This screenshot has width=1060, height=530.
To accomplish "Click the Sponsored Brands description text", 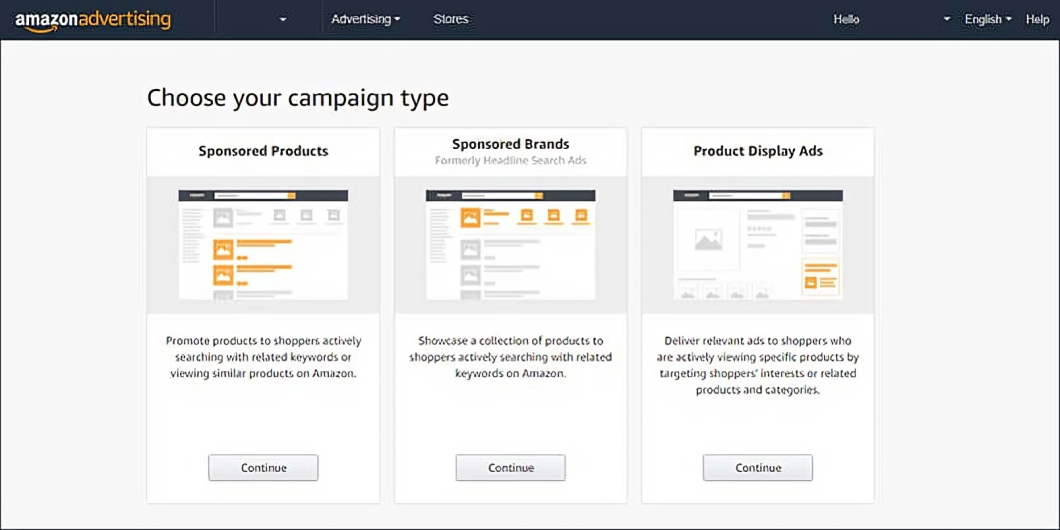I will (510, 357).
